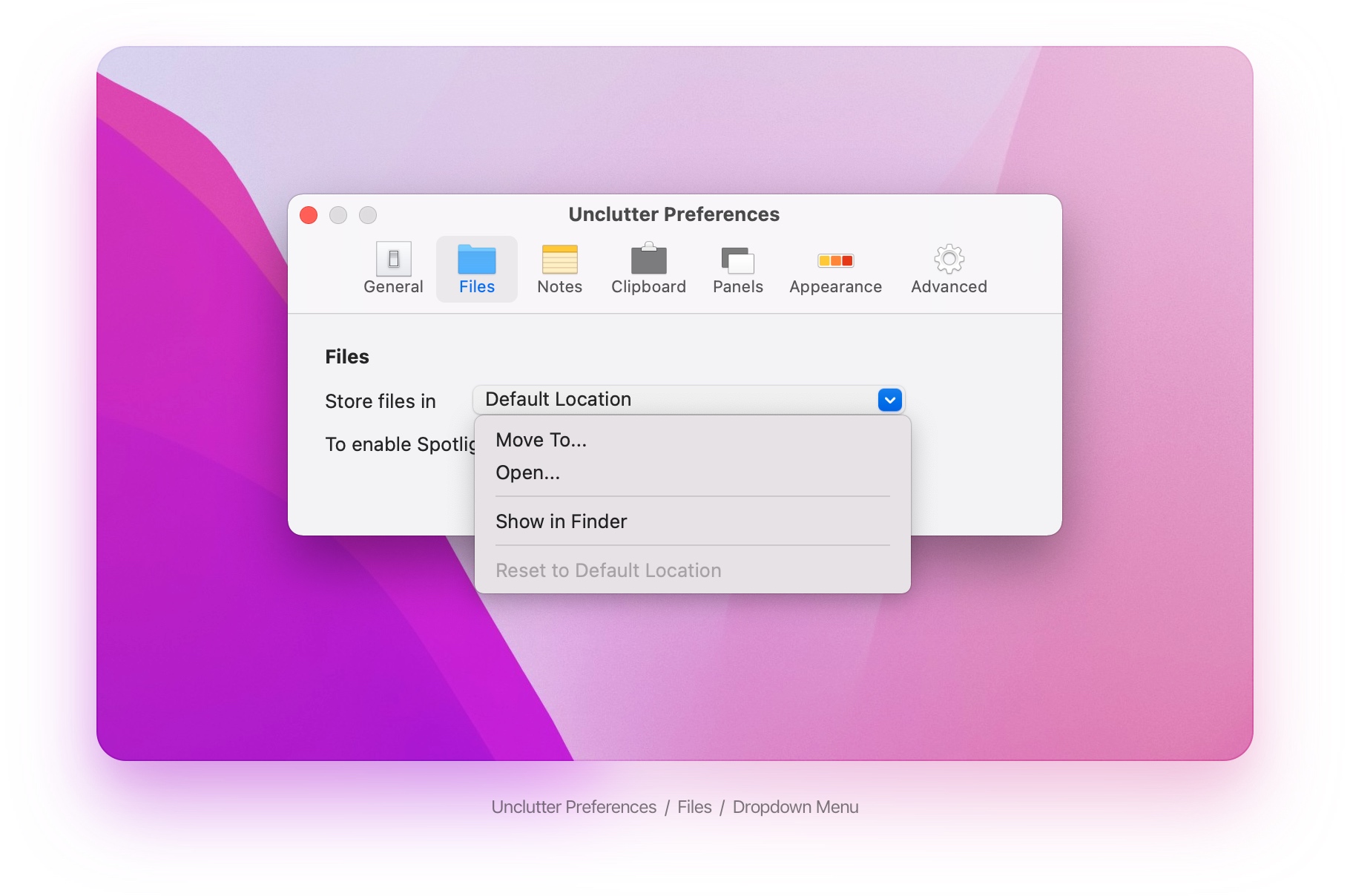
Task: Click 'Reset to Default Location' menu item
Action: pyautogui.click(x=692, y=570)
